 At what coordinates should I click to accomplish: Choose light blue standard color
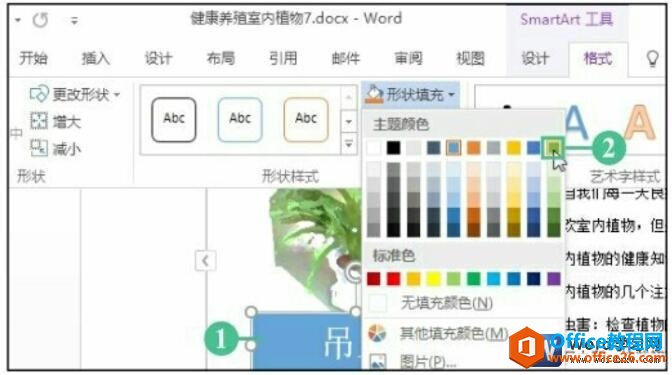pos(493,279)
